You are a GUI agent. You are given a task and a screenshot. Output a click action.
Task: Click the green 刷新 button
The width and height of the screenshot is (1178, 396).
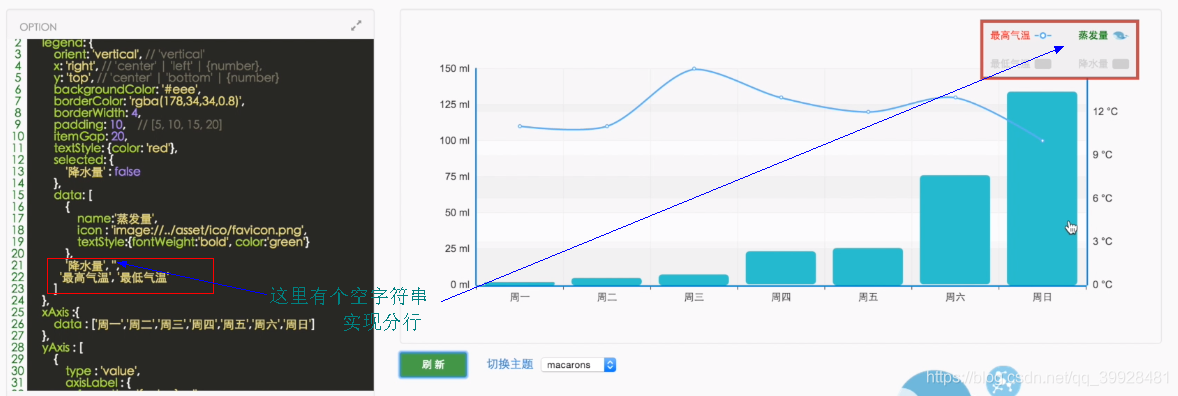click(x=433, y=364)
